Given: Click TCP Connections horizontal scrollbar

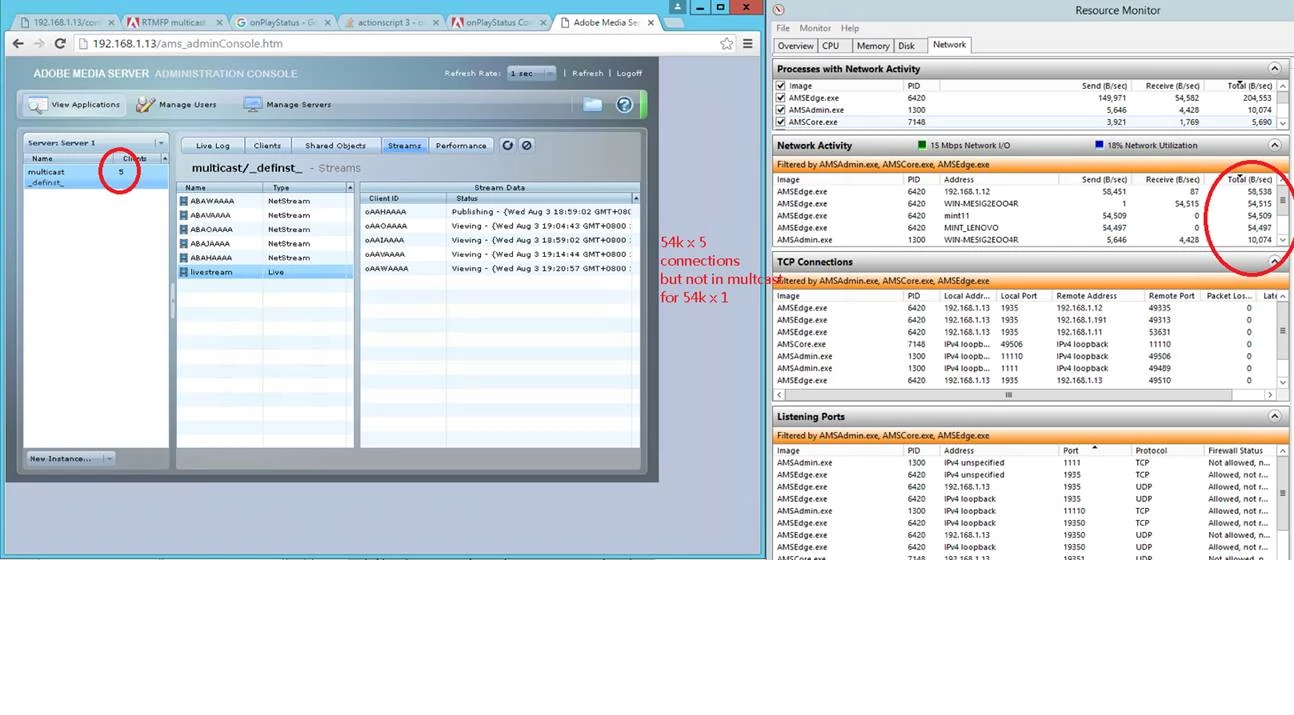Looking at the screenshot, I should pos(1008,394).
